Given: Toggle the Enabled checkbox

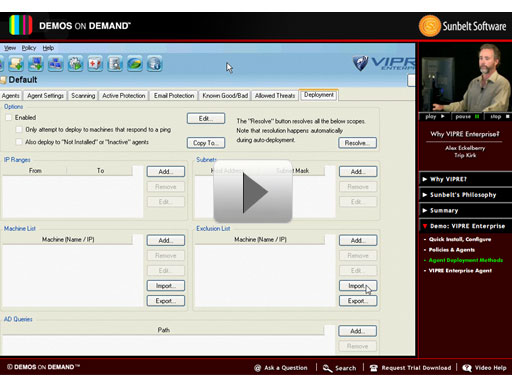Looking at the screenshot, I should pos(9,117).
